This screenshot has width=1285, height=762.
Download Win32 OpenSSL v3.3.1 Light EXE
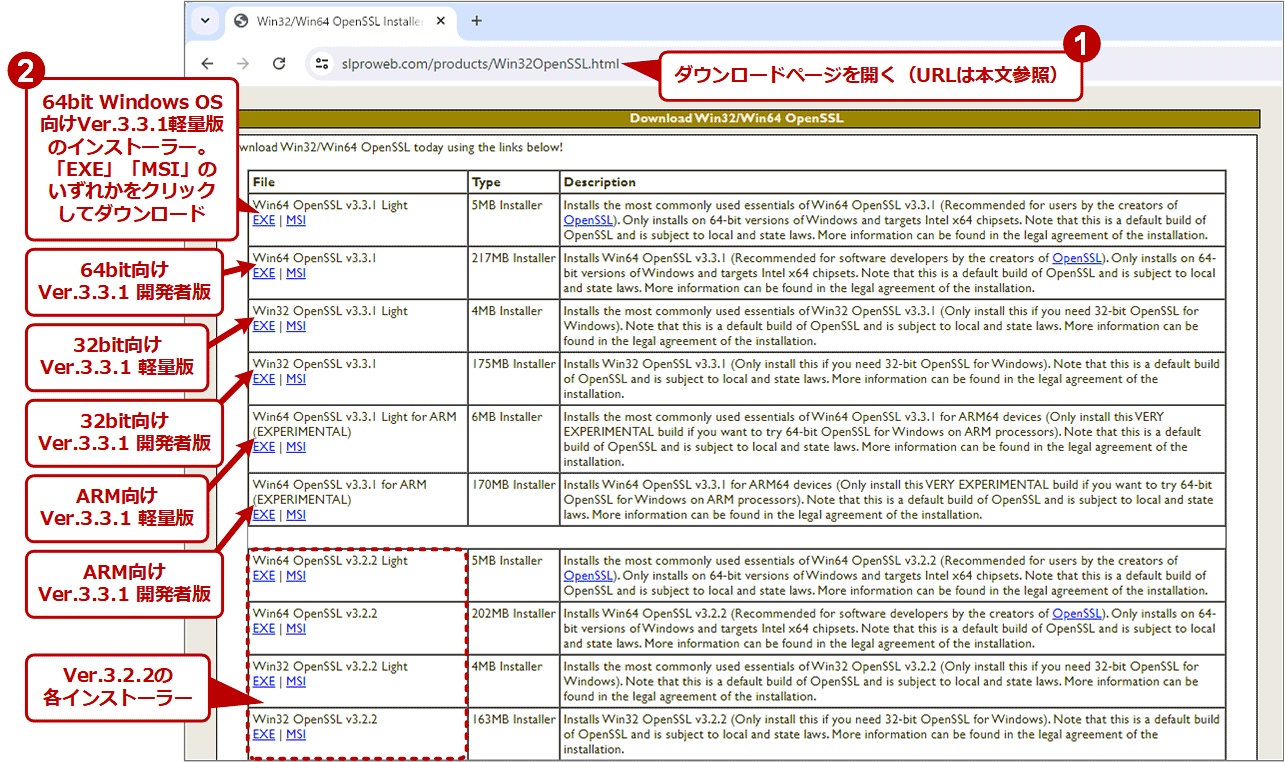click(263, 325)
